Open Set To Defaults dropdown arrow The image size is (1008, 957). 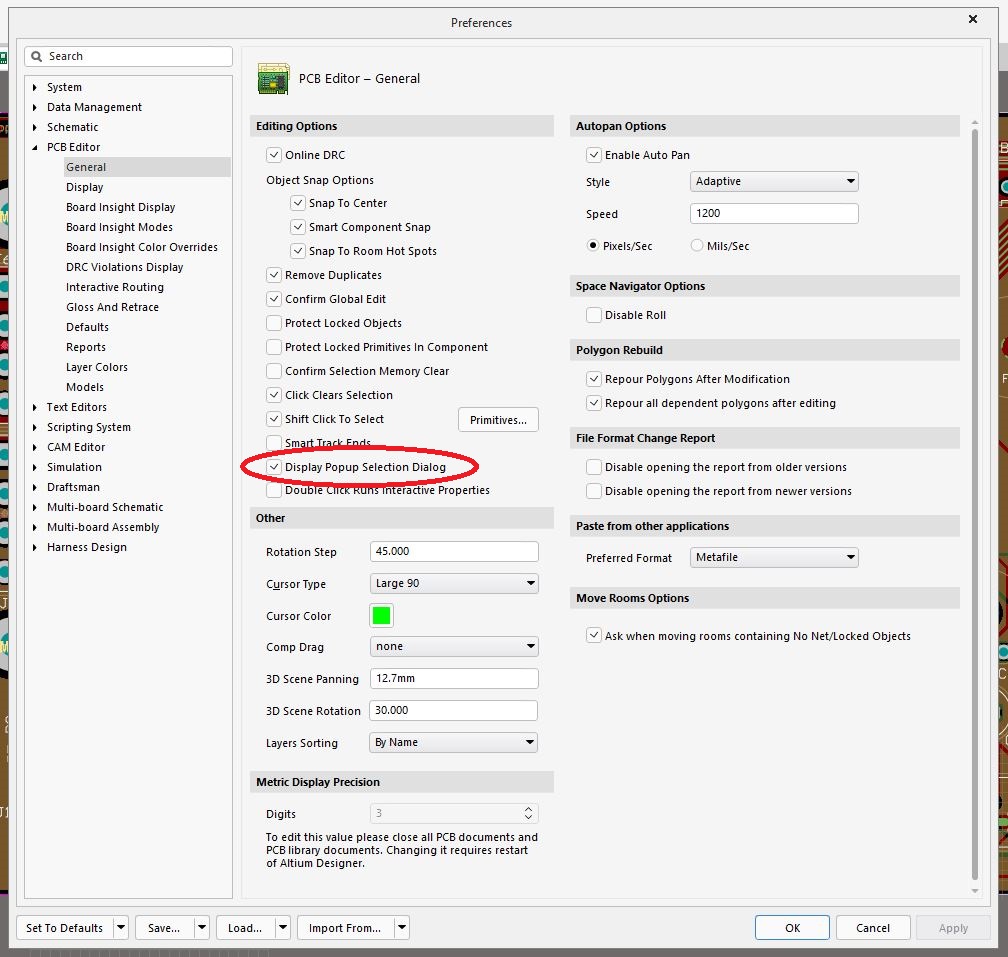click(121, 927)
